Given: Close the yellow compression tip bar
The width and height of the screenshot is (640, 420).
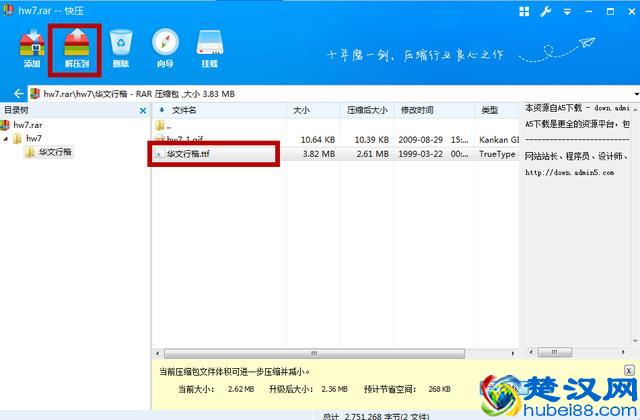Looking at the screenshot, I should pyautogui.click(x=629, y=370).
